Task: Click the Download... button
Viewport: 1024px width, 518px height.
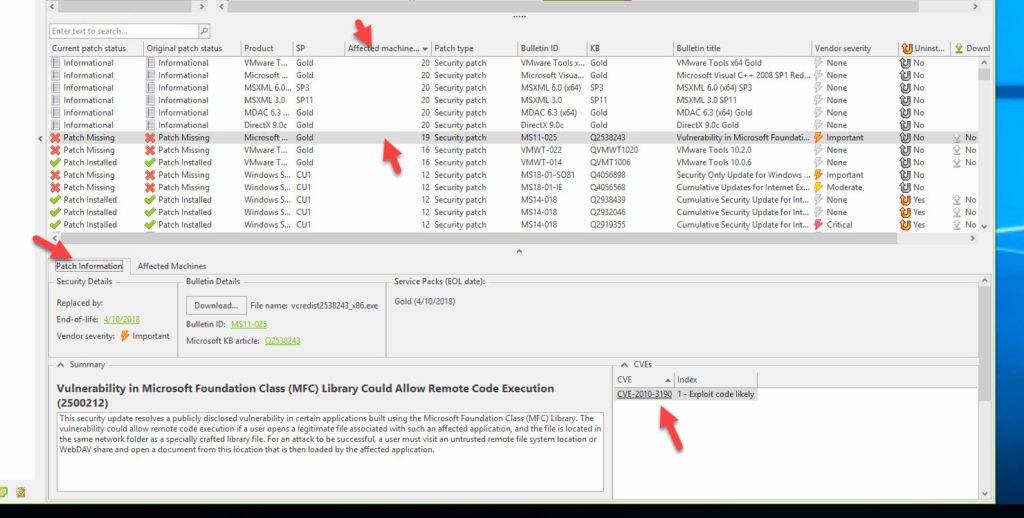Action: 215,305
